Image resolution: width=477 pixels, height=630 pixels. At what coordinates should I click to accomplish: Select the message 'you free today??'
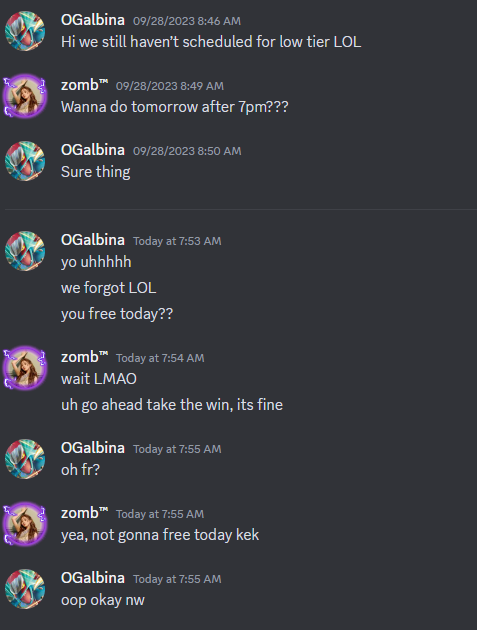pyautogui.click(x=117, y=314)
